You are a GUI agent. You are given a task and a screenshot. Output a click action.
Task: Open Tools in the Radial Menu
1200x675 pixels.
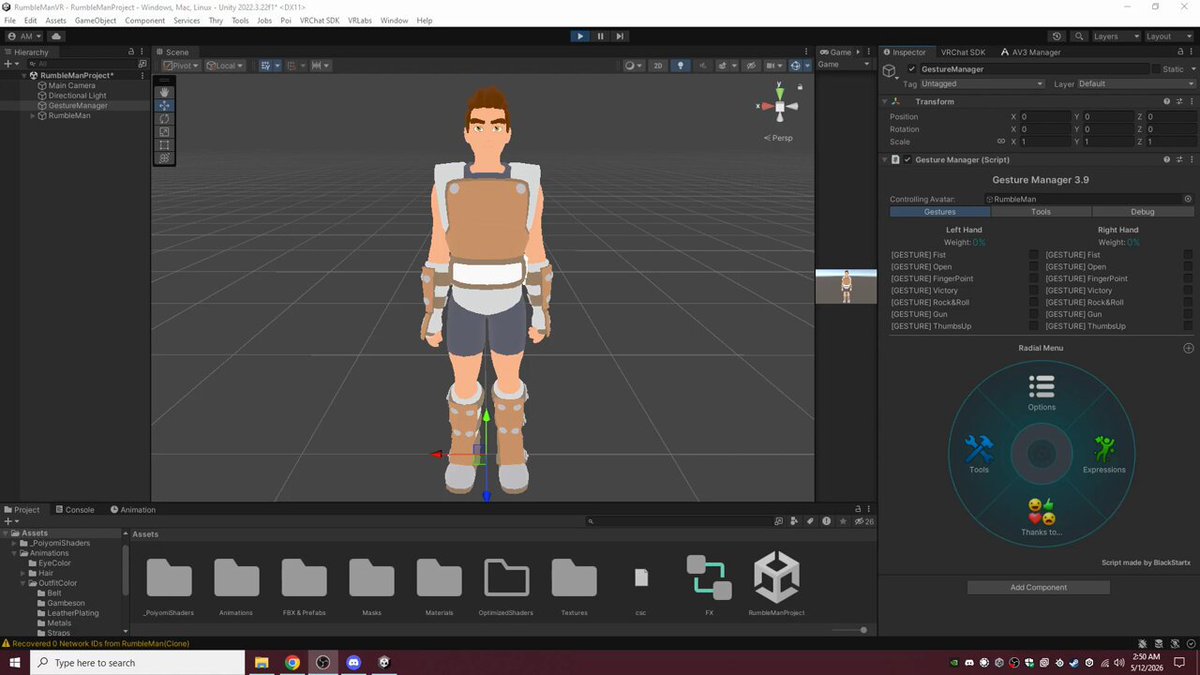978,455
